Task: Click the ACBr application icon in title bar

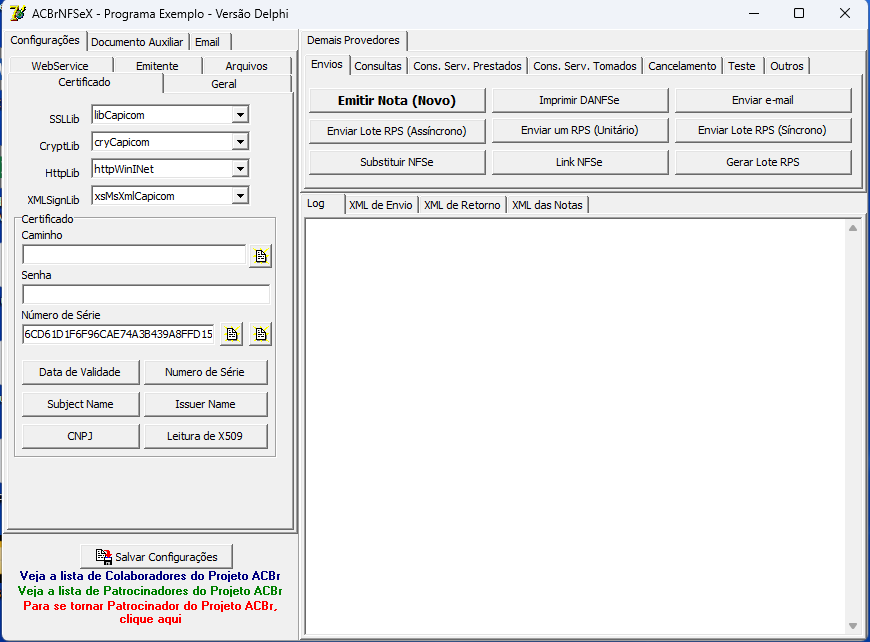Action: click(x=18, y=13)
